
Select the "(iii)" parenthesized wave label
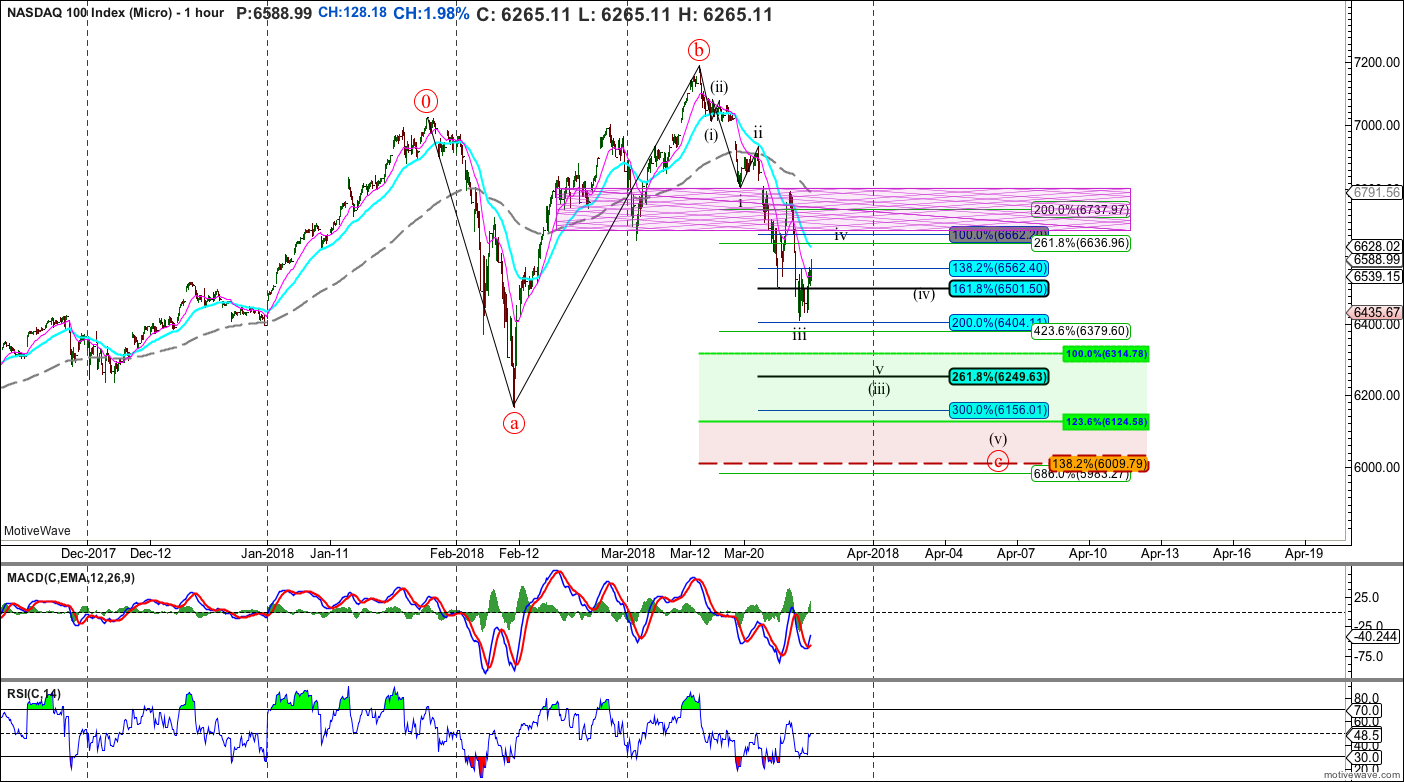879,389
